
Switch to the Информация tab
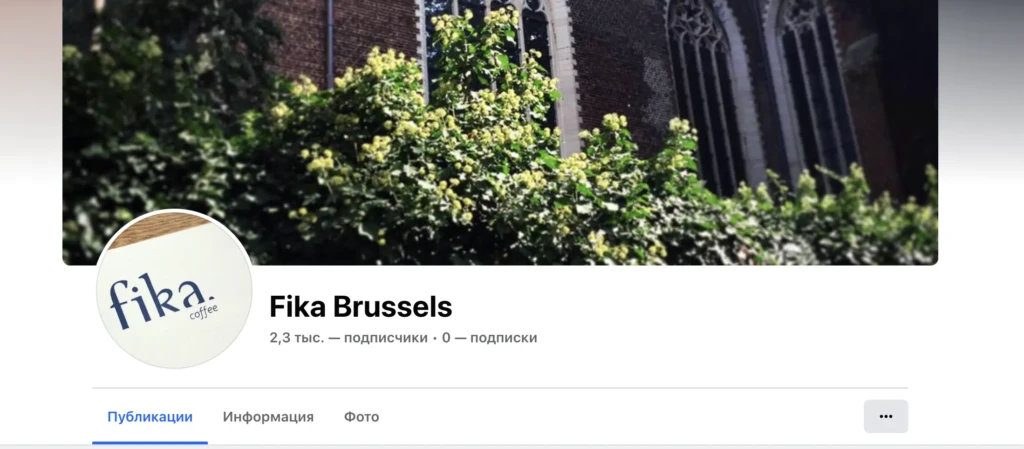click(268, 416)
